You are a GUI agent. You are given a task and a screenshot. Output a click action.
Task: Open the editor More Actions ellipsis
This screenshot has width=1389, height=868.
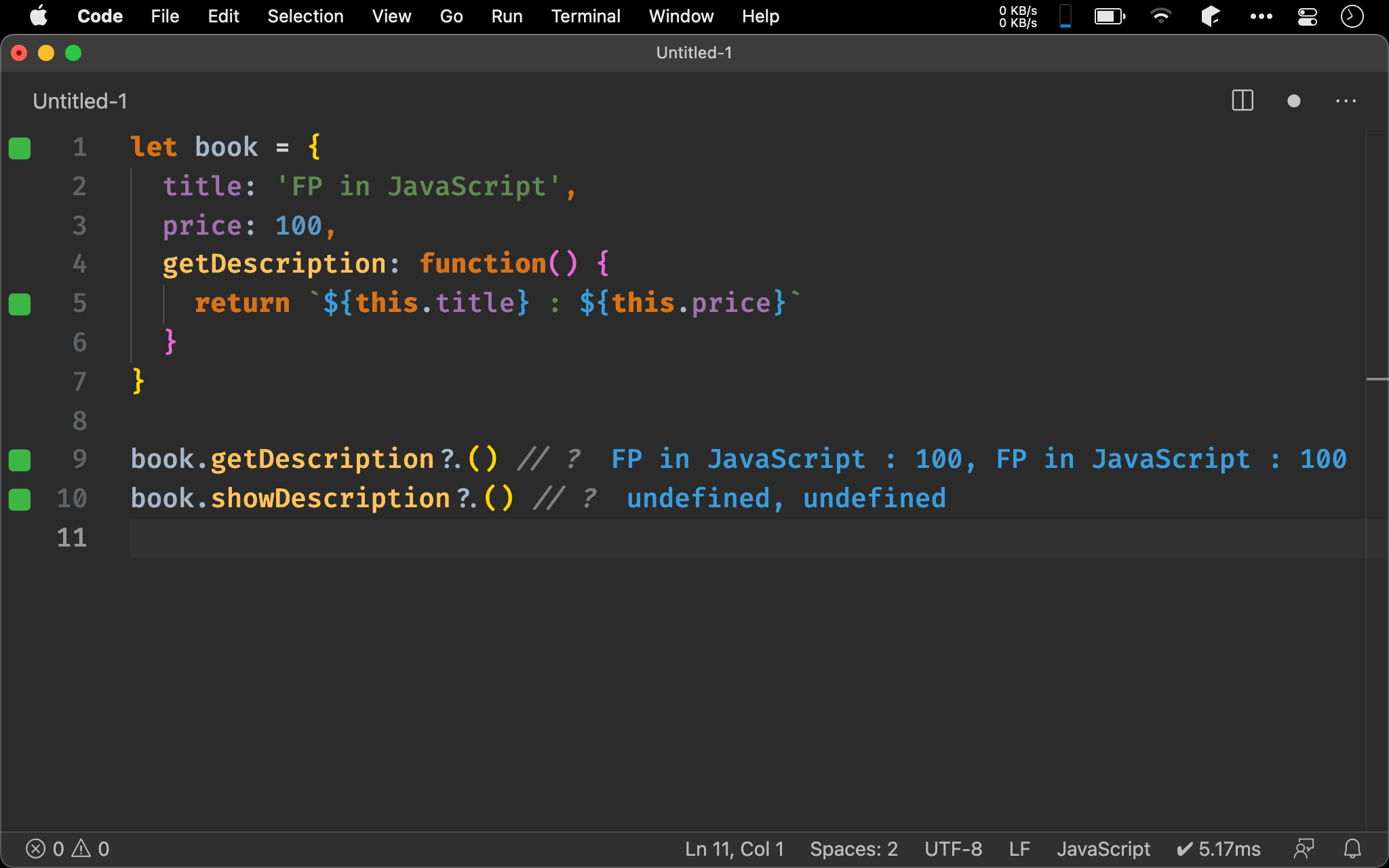[x=1346, y=101]
